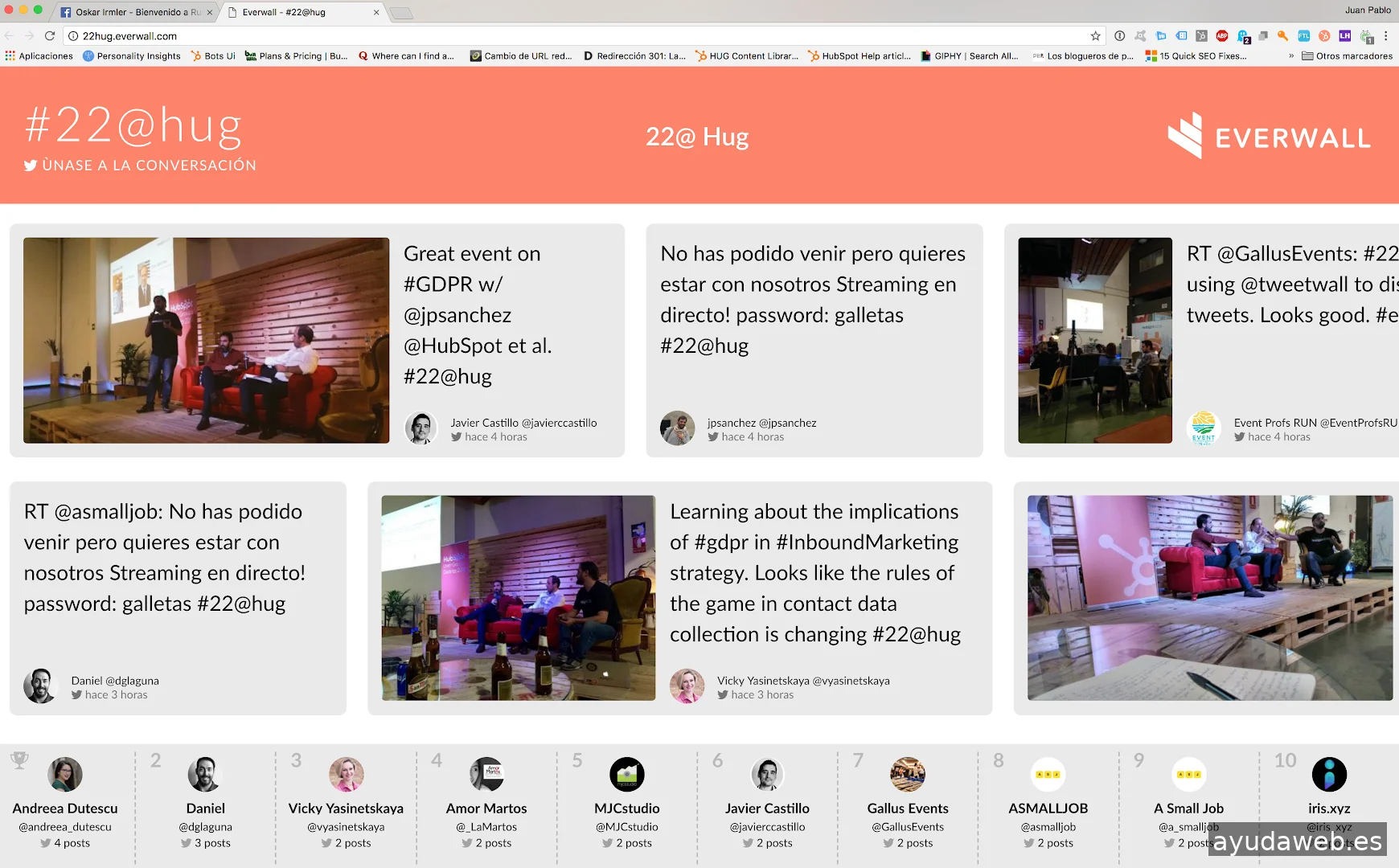Open the Personality Insights bookmark

[132, 56]
